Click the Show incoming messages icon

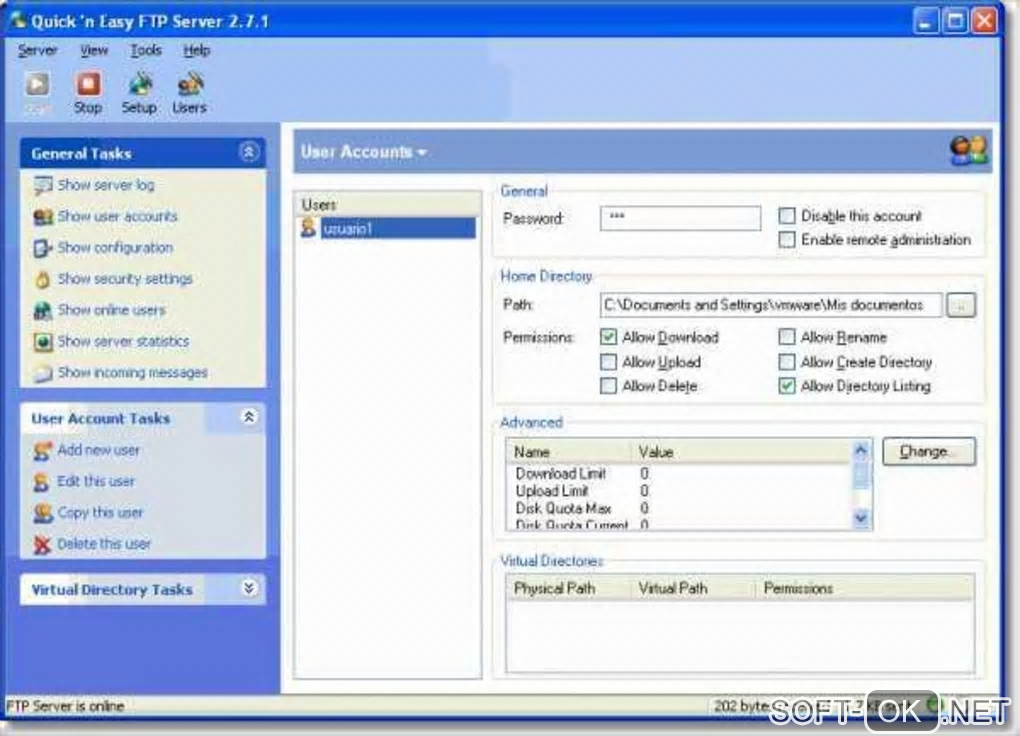pyautogui.click(x=43, y=373)
